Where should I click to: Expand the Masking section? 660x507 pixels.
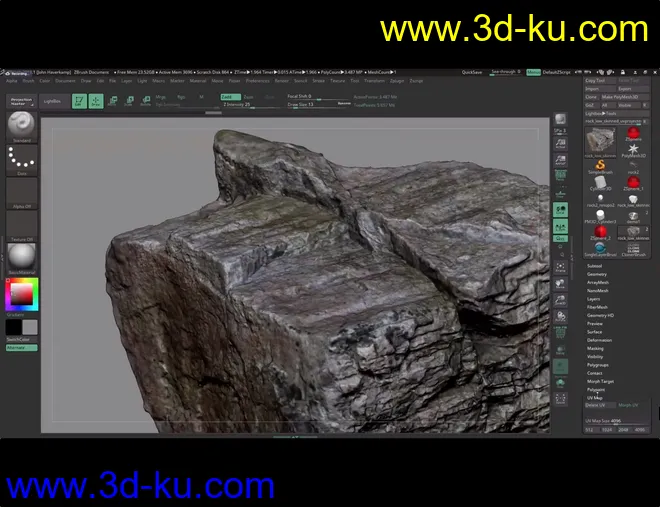point(595,348)
